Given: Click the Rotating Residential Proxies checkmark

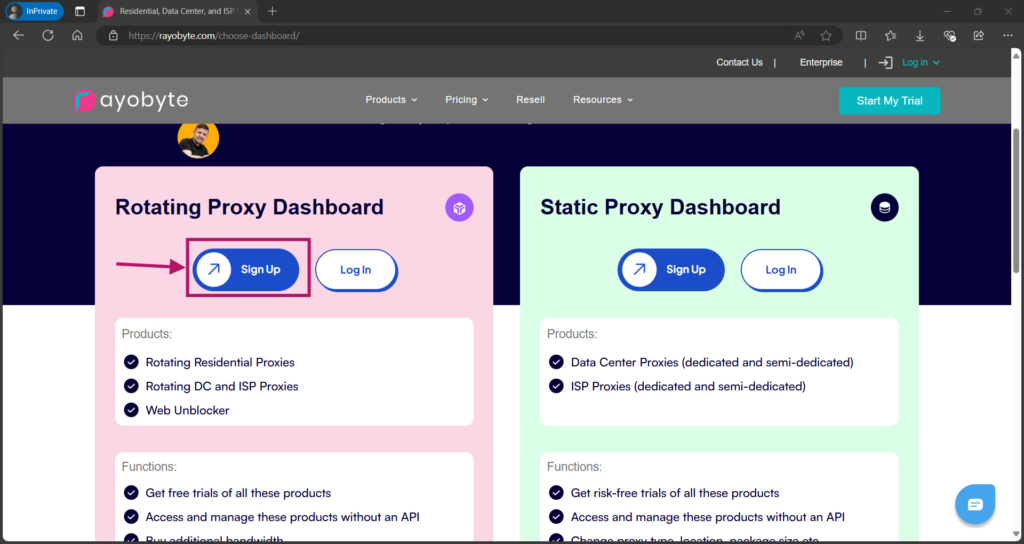Looking at the screenshot, I should tap(131, 362).
